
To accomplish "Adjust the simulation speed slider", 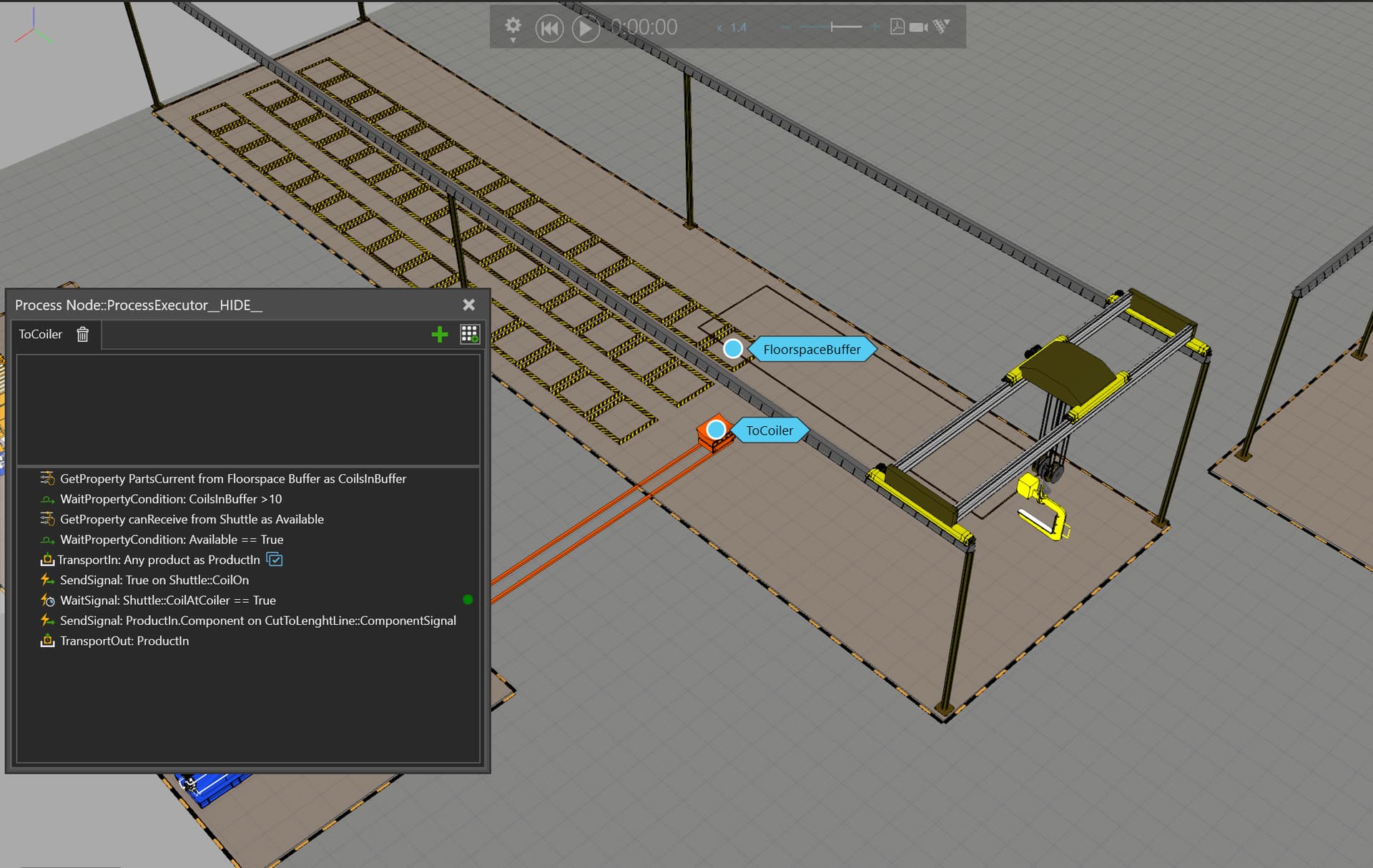I will pyautogui.click(x=831, y=27).
